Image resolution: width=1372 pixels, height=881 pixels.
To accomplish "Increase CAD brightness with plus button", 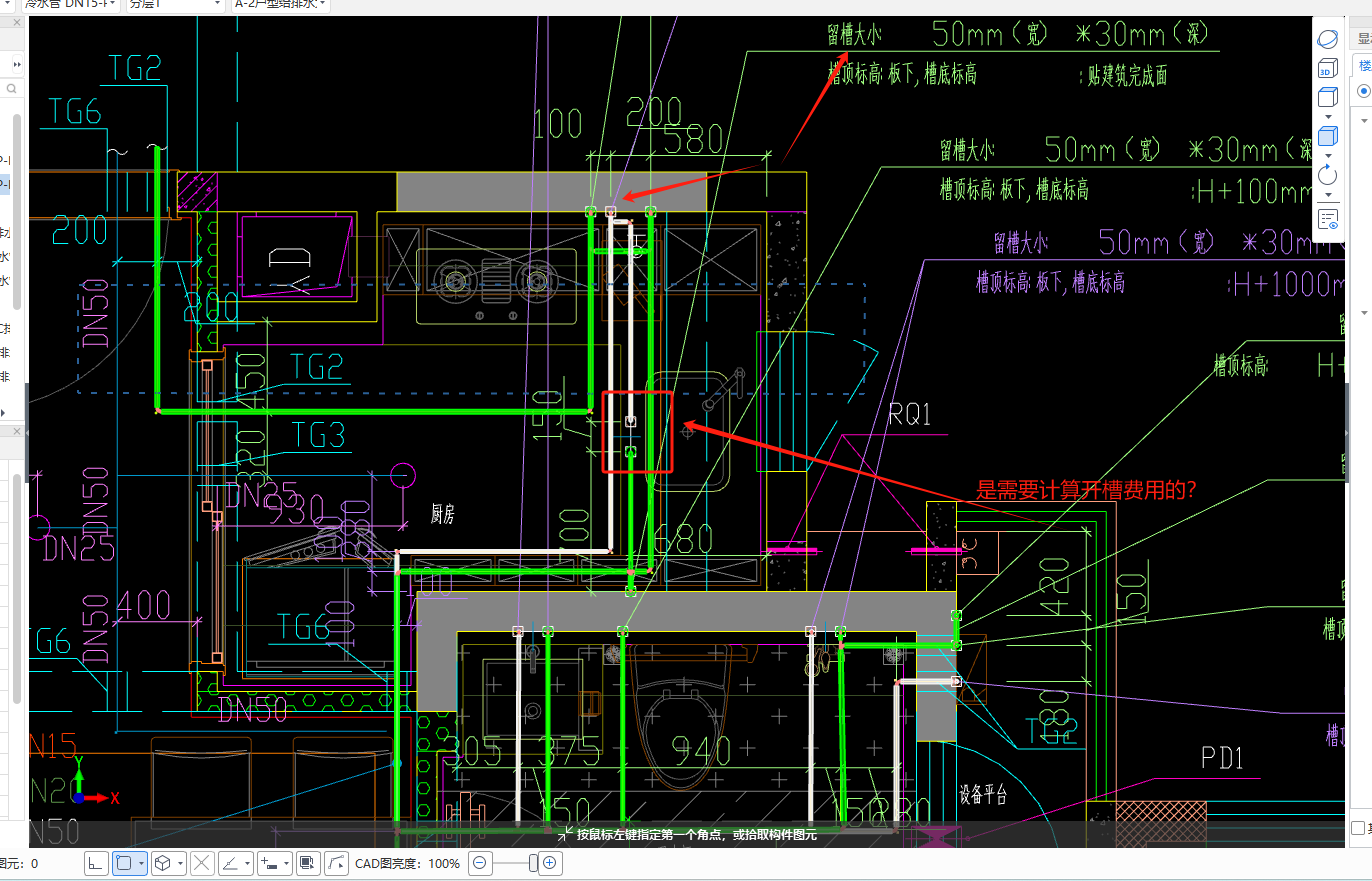I will [549, 862].
